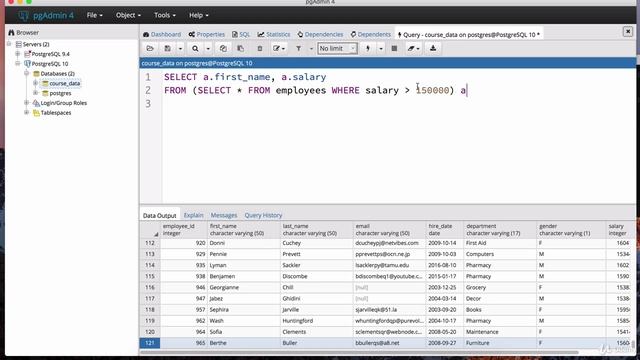Click the Delete rows trash icon
This screenshot has height=360, width=640.
click(260, 49)
